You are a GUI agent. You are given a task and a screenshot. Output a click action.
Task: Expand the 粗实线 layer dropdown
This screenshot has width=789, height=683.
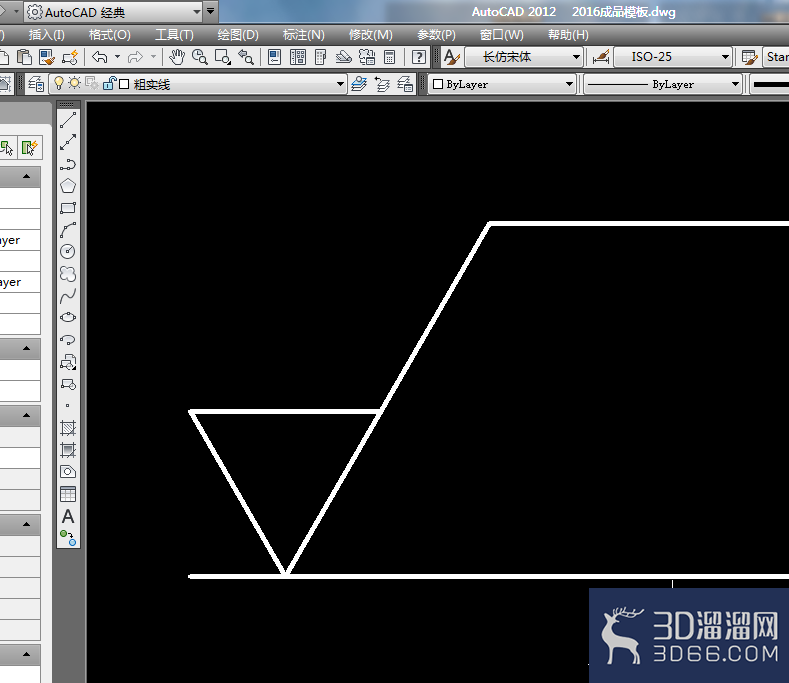pyautogui.click(x=341, y=84)
